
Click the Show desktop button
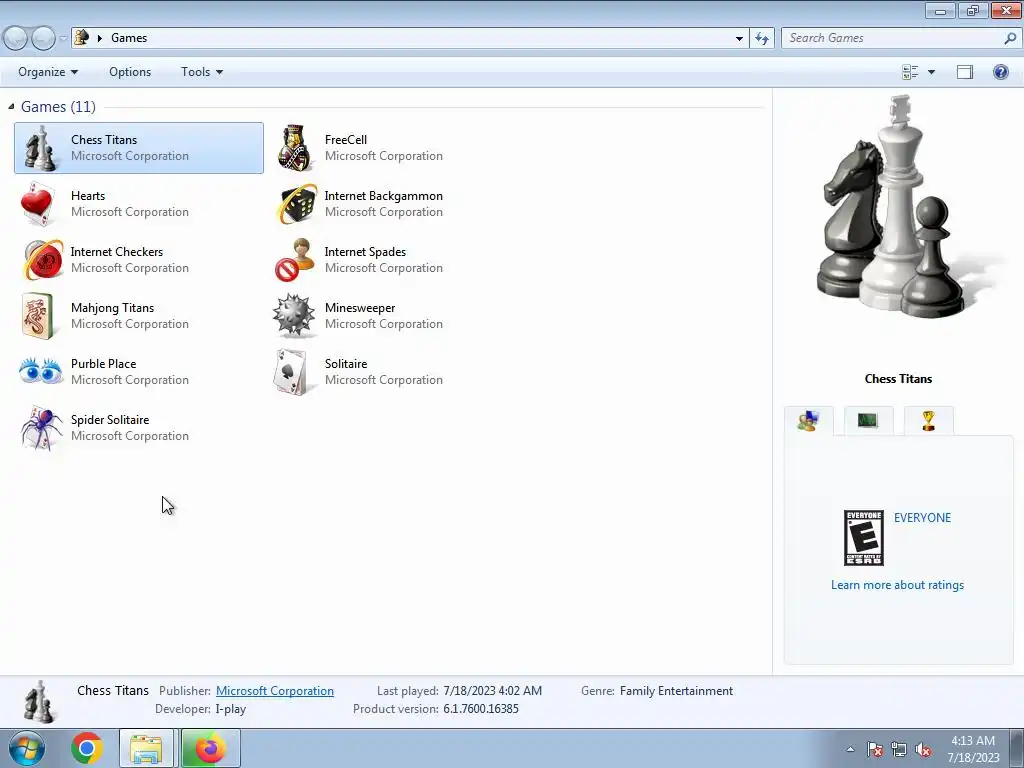tap(1017, 748)
